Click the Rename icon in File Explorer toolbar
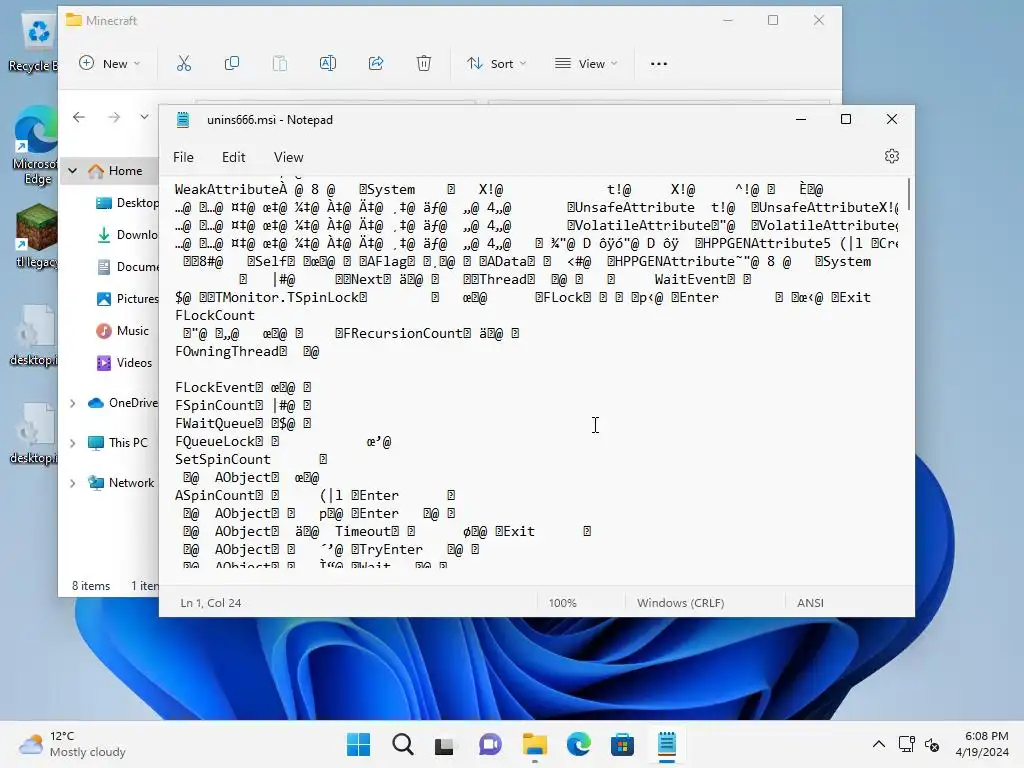The height and width of the screenshot is (768, 1024). [328, 63]
